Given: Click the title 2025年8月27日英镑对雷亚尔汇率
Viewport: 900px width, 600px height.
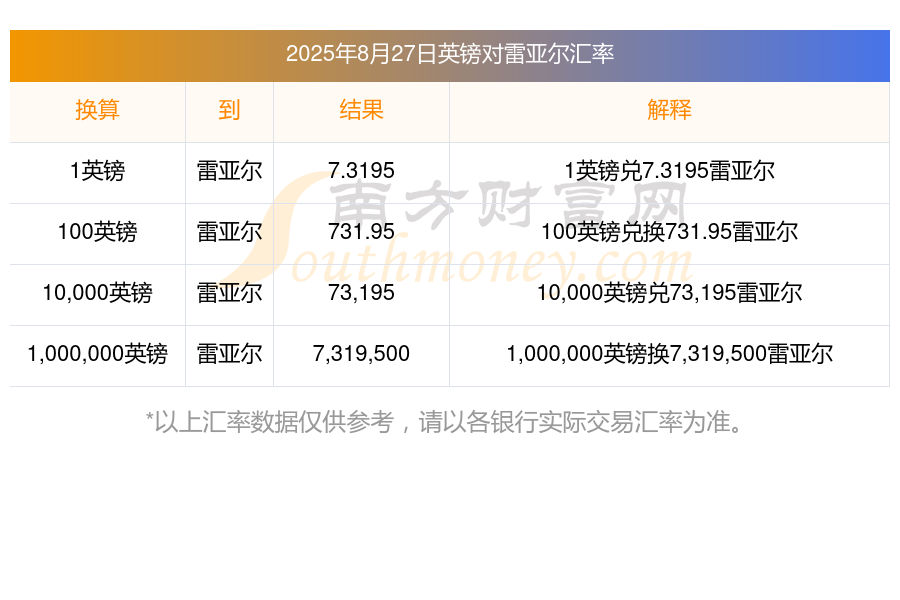Looking at the screenshot, I should (x=450, y=54).
